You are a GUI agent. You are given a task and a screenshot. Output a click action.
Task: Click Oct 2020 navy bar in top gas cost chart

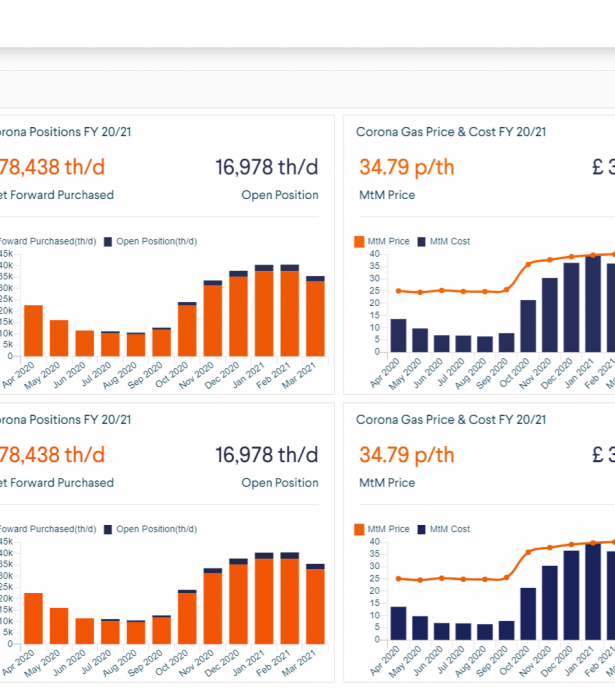point(528,325)
